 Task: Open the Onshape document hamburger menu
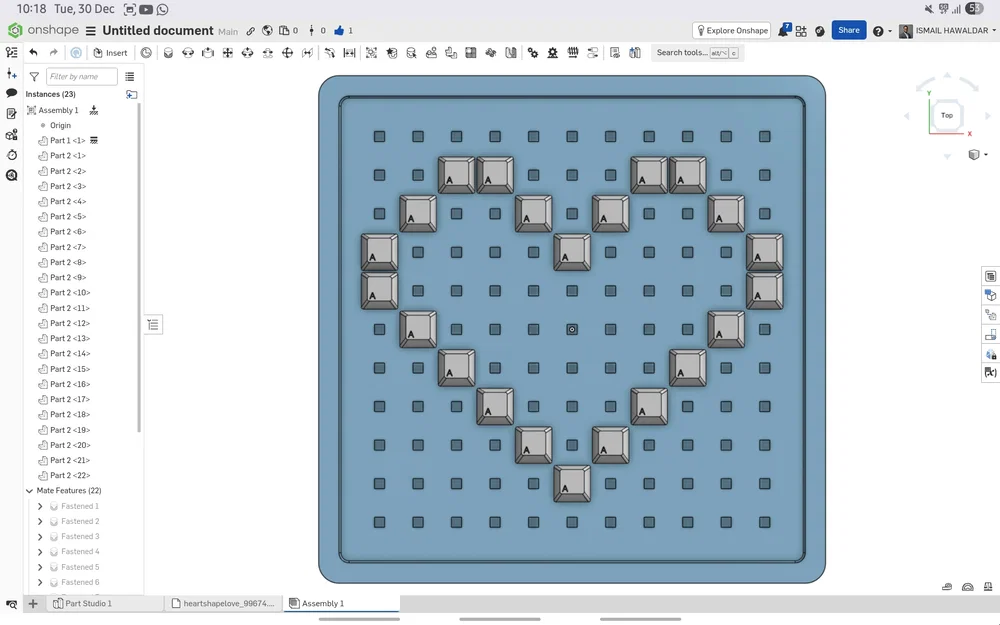tap(91, 31)
